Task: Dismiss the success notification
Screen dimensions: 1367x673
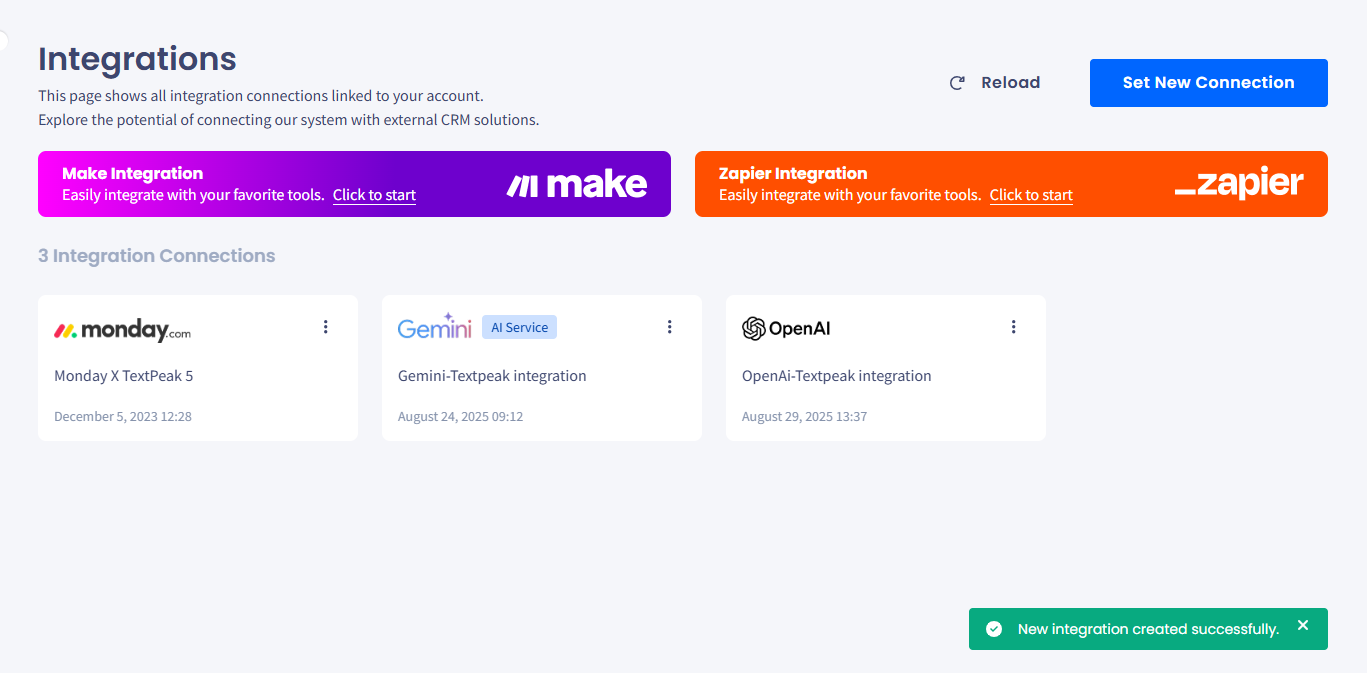Action: [x=1302, y=625]
